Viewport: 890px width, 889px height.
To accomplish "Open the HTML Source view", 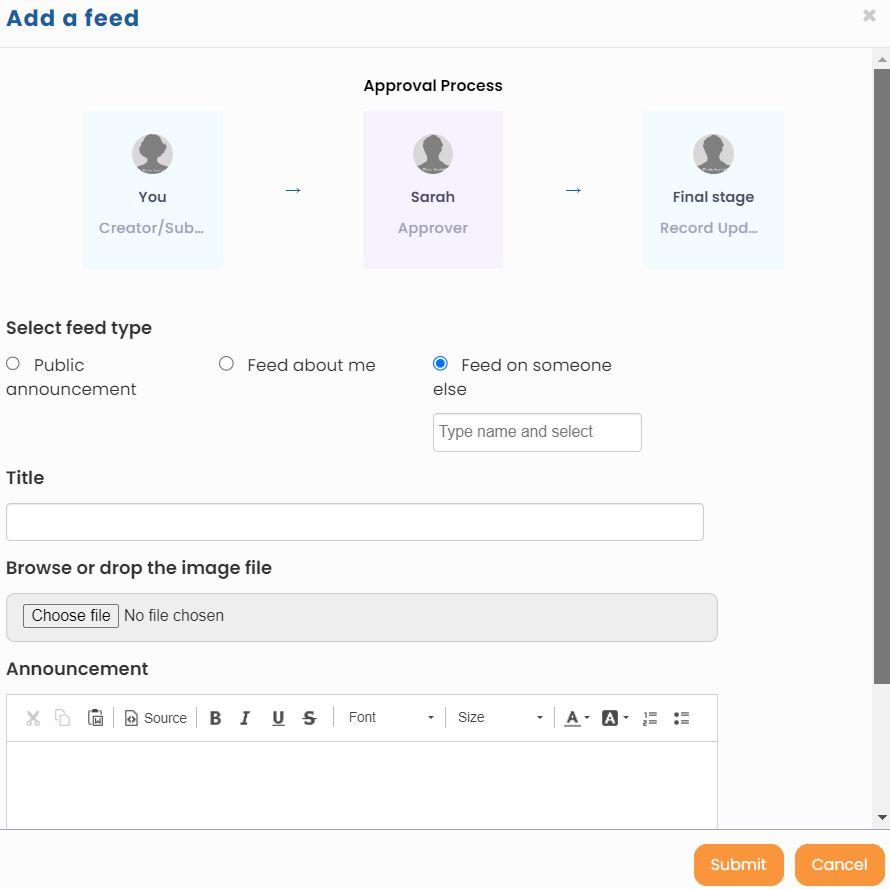I will (155, 717).
